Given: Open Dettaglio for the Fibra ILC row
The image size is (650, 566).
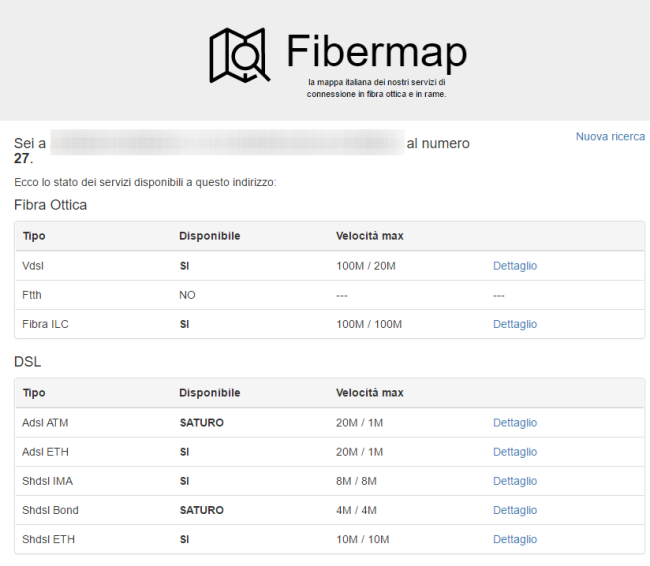Looking at the screenshot, I should click(x=515, y=324).
